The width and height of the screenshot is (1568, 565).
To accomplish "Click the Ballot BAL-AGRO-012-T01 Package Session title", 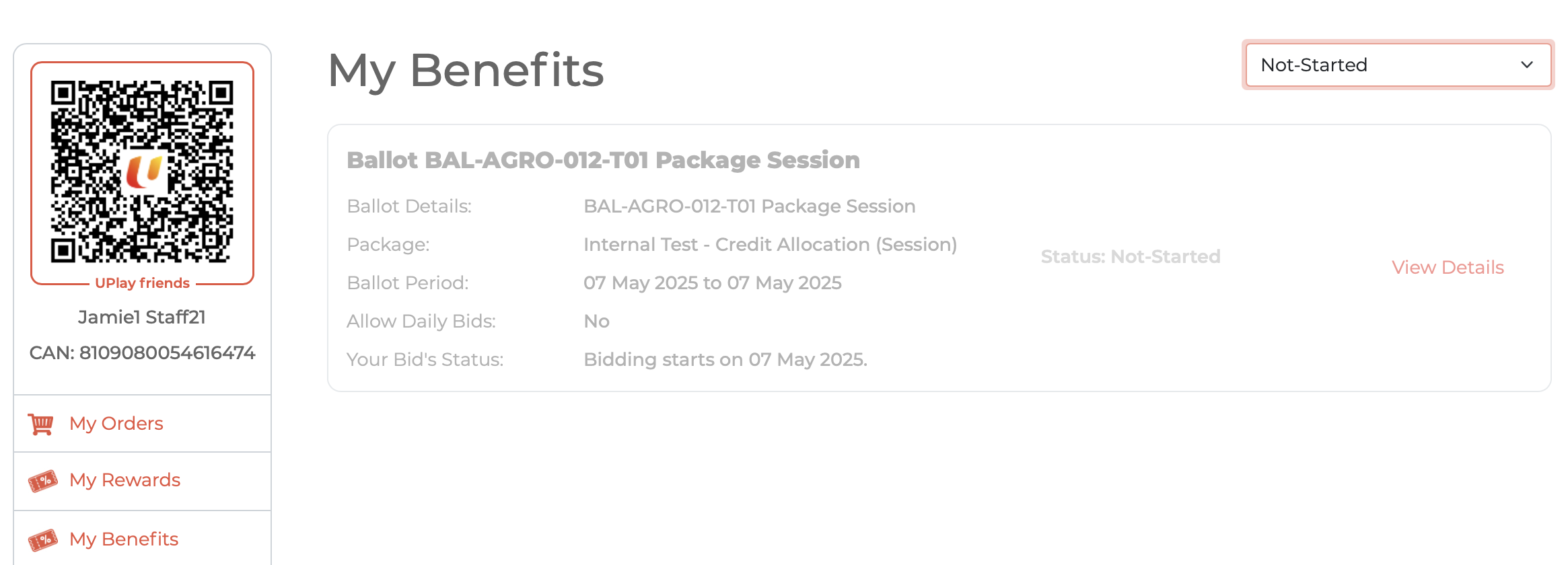I will 603,160.
